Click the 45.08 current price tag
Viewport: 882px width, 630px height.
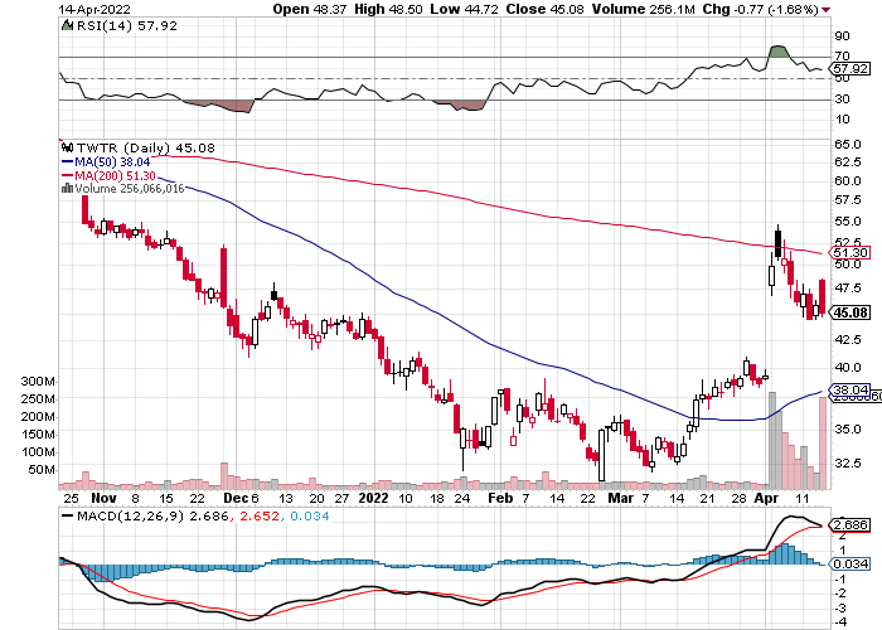point(850,312)
